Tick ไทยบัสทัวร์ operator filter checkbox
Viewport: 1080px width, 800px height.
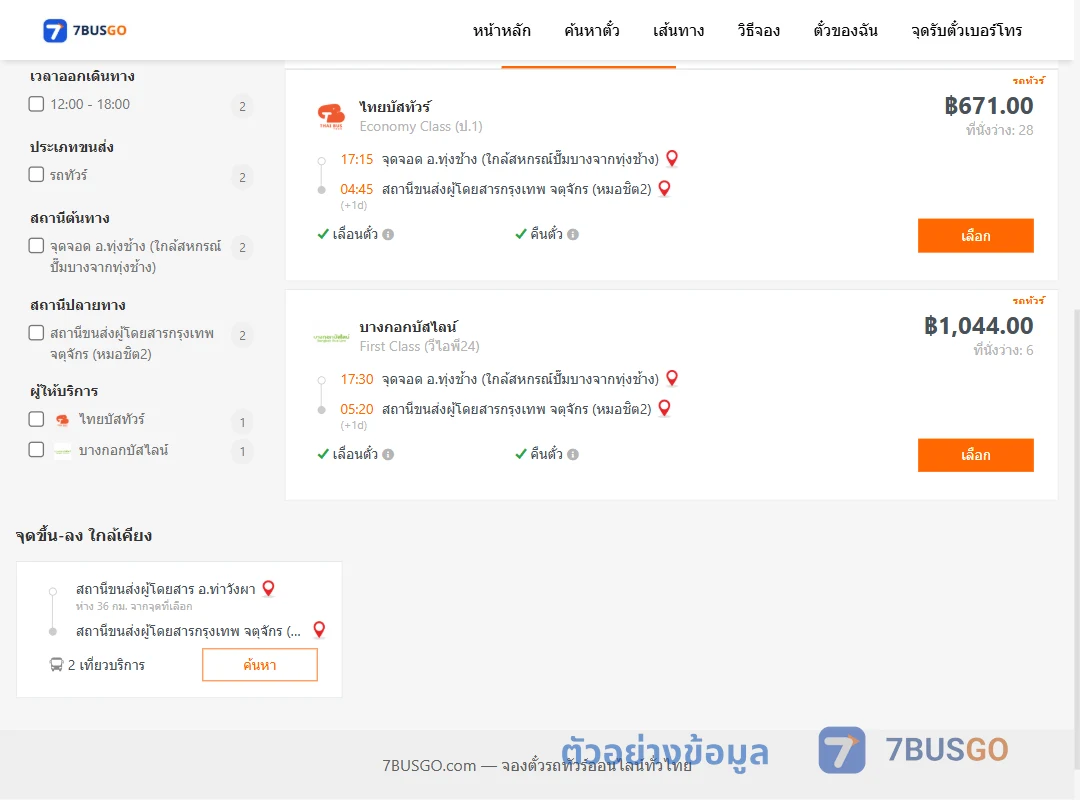37,419
